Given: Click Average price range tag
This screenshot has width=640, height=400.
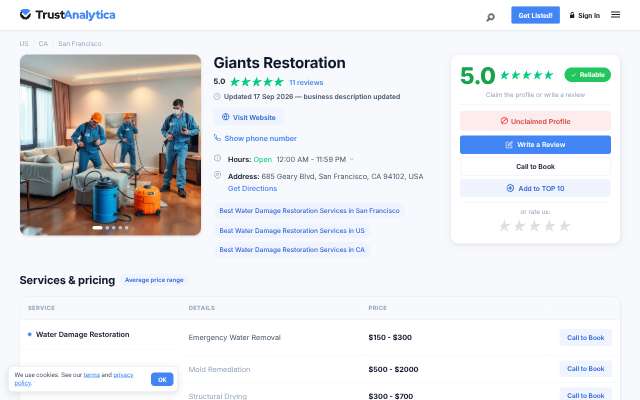Looking at the screenshot, I should (x=154, y=280).
